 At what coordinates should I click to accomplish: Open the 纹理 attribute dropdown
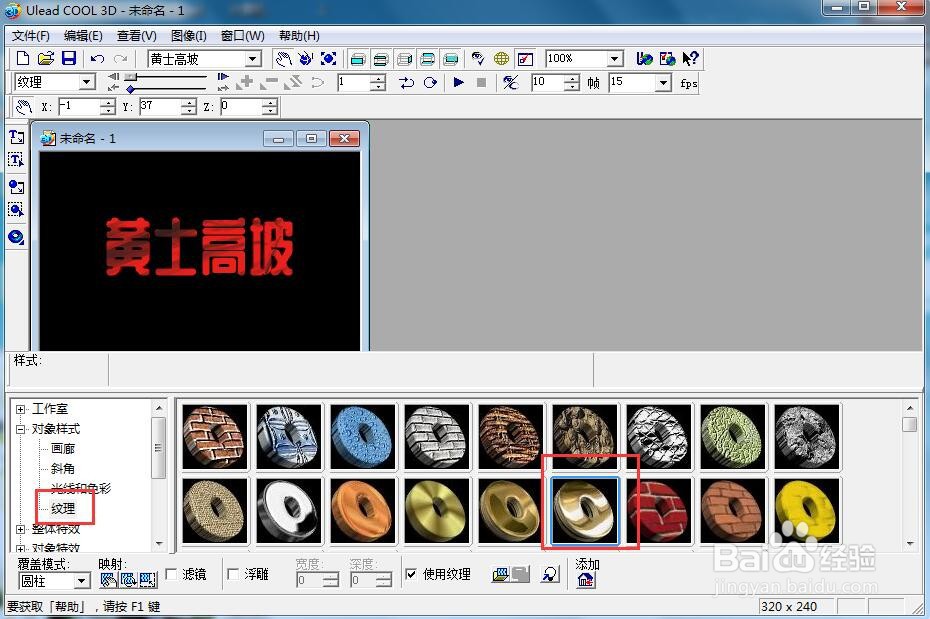[87, 82]
